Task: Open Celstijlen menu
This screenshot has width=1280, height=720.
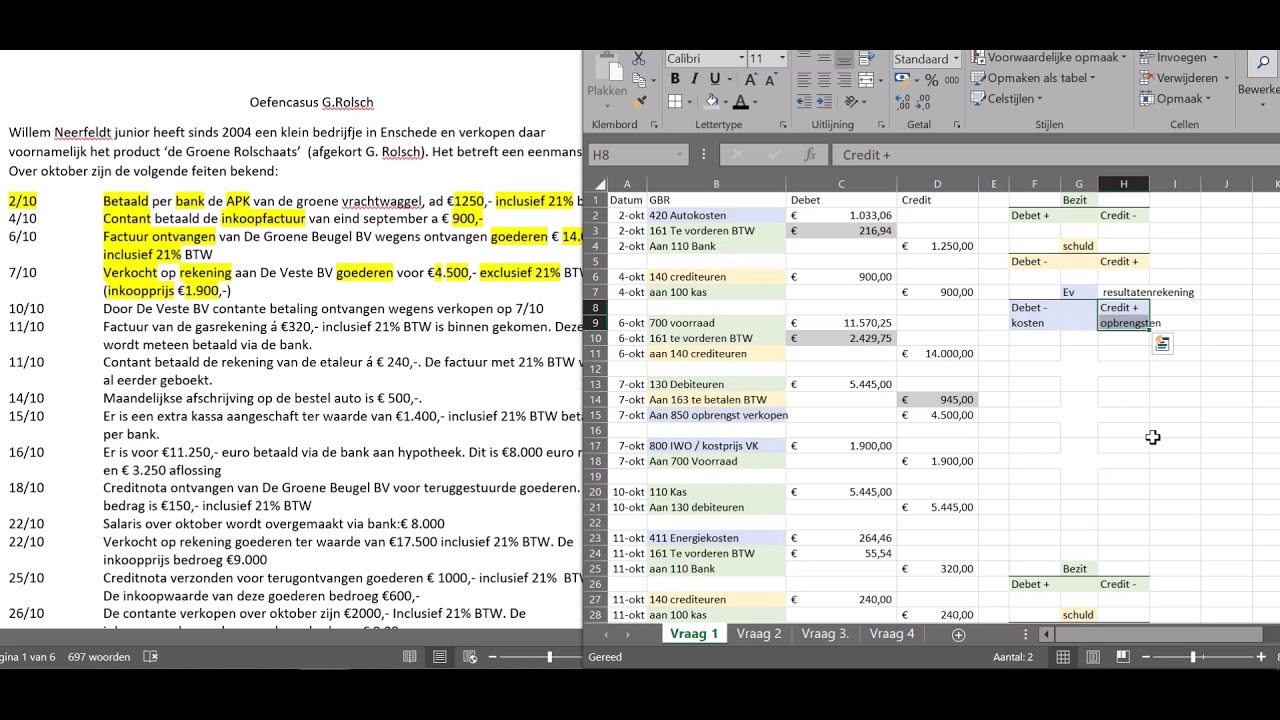Action: point(1006,98)
